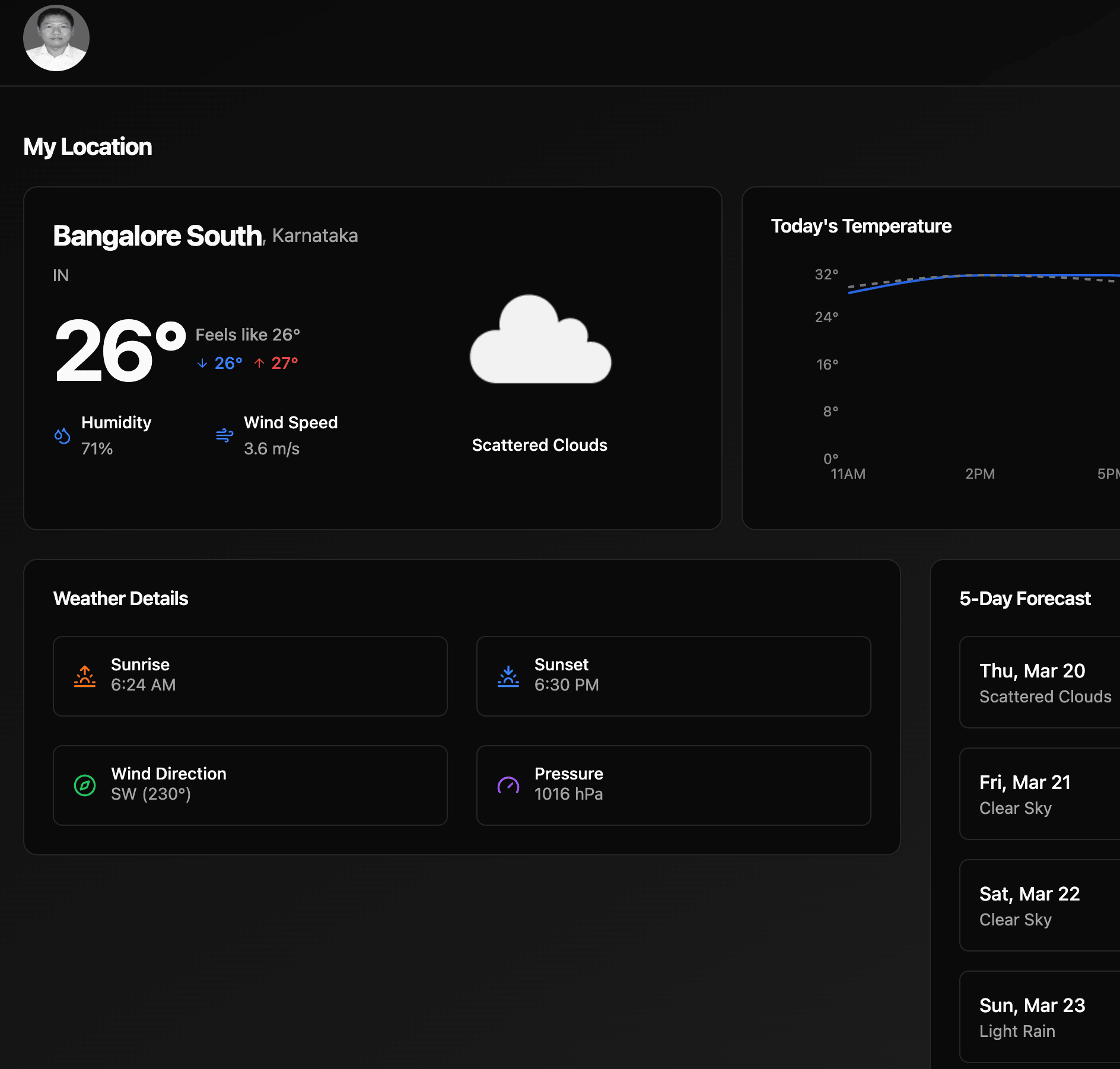Click the Sunset 6:30 PM card
The width and height of the screenshot is (1120, 1069).
coord(673,676)
